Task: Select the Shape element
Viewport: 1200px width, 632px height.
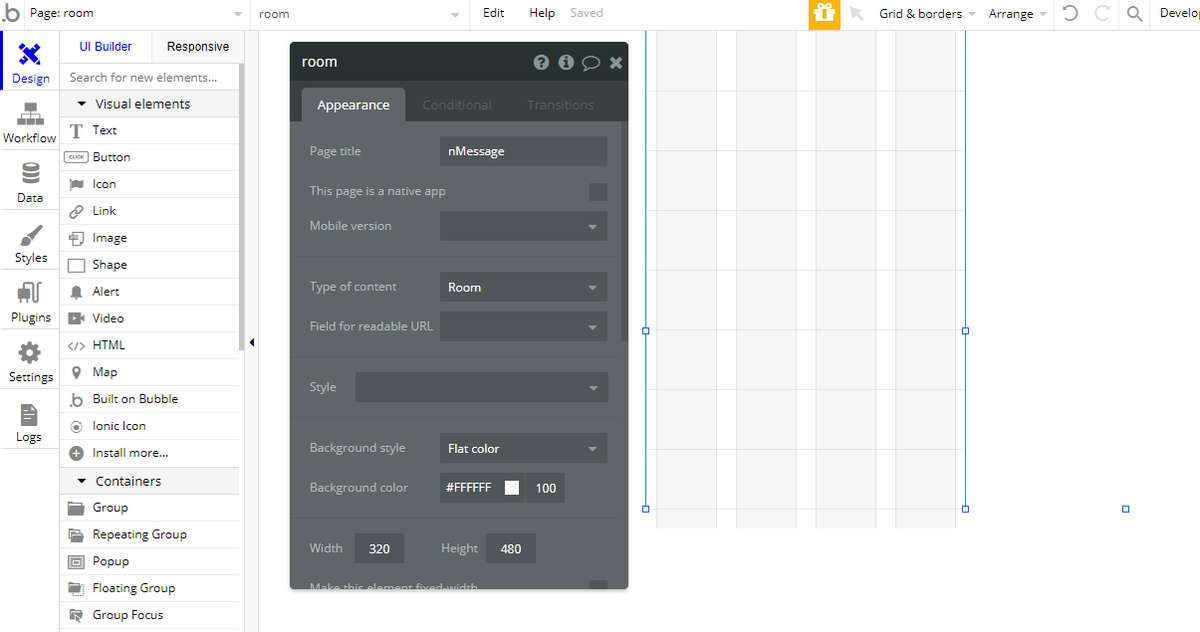Action: [x=150, y=265]
